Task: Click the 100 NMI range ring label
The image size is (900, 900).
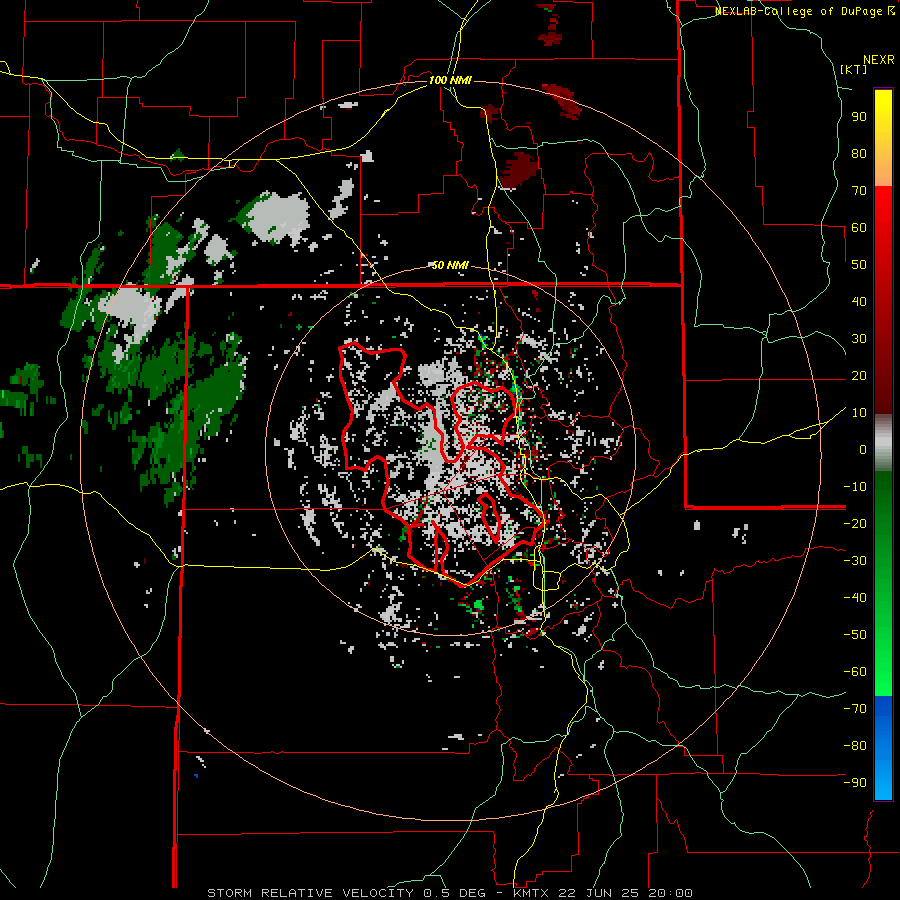Action: point(450,80)
